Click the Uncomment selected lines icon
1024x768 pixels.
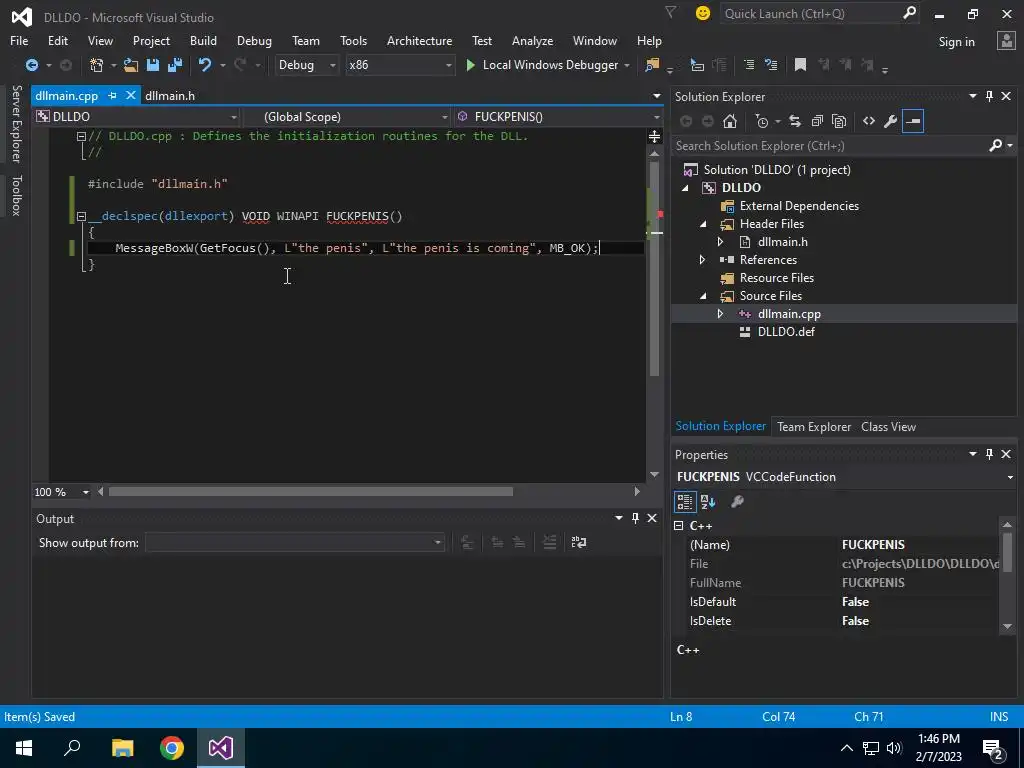coord(771,65)
